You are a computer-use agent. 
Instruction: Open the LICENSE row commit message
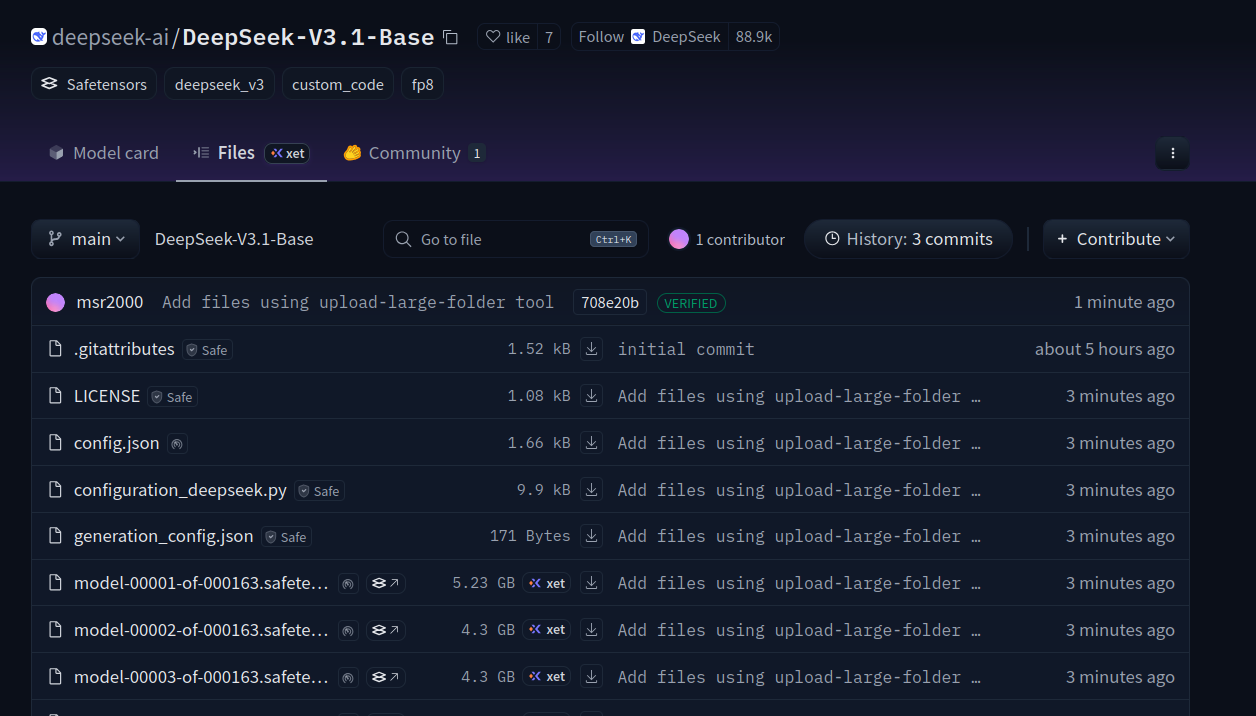(x=799, y=396)
